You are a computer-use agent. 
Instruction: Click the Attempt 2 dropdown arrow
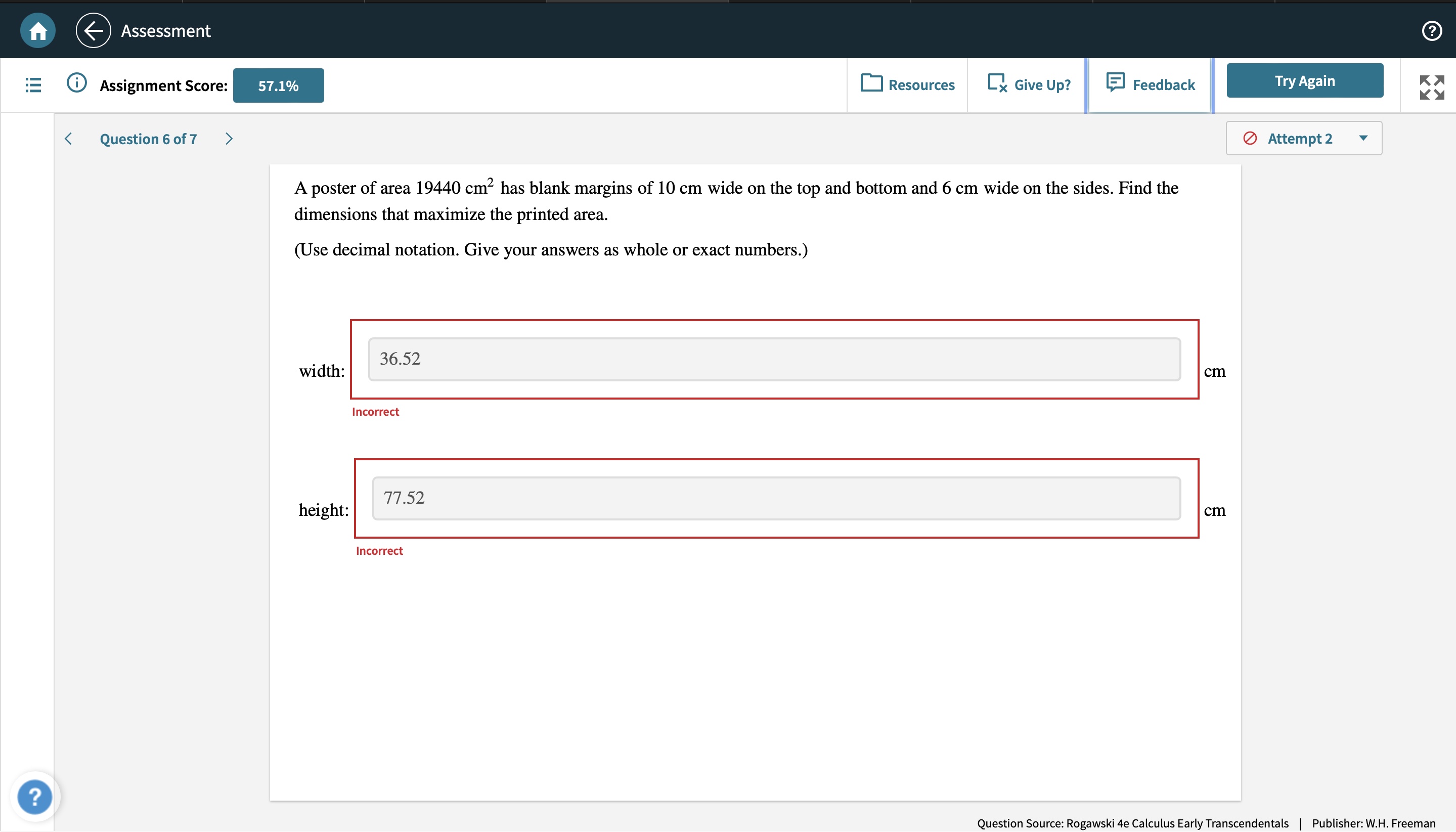pos(1363,138)
